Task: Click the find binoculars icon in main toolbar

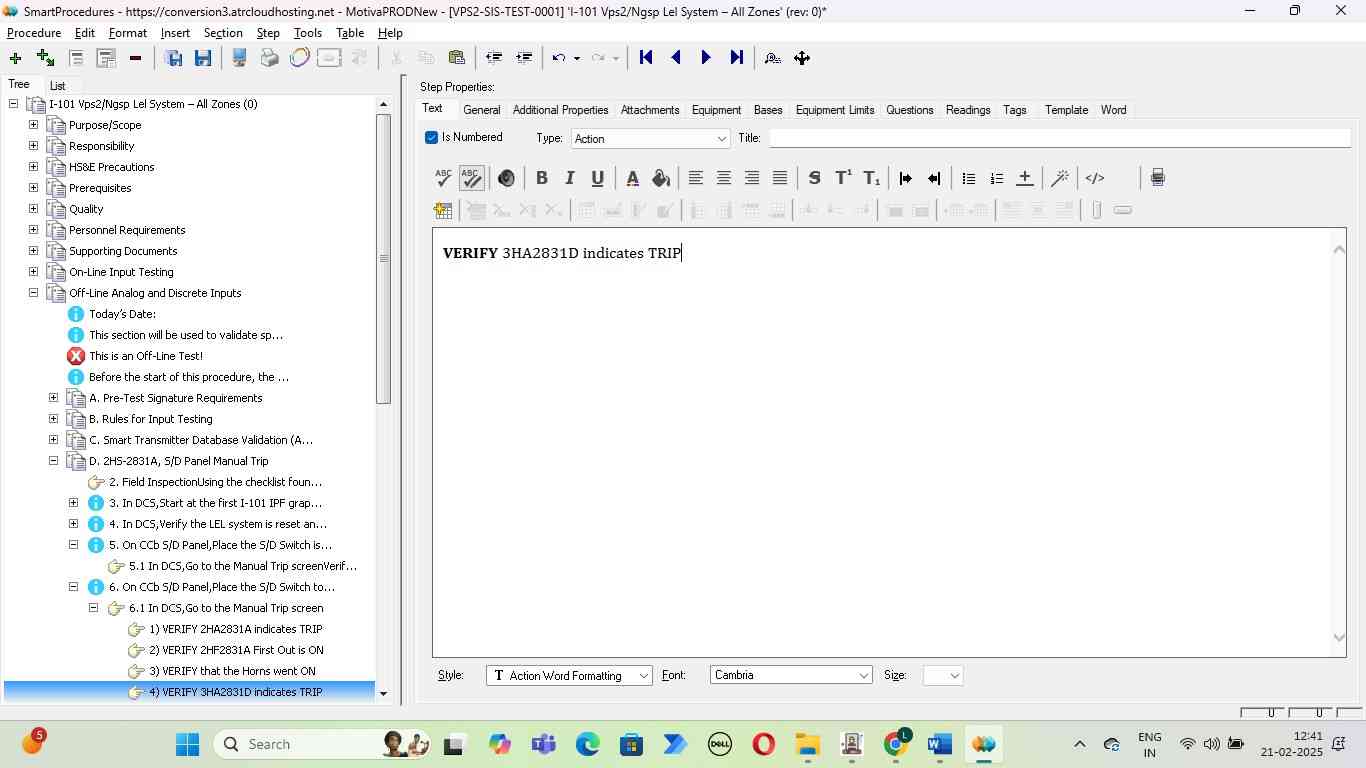Action: (773, 58)
